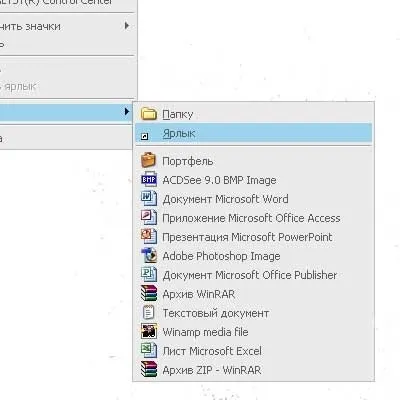Create a new Портфель
Screen dimensions: 400x400
tap(253, 161)
